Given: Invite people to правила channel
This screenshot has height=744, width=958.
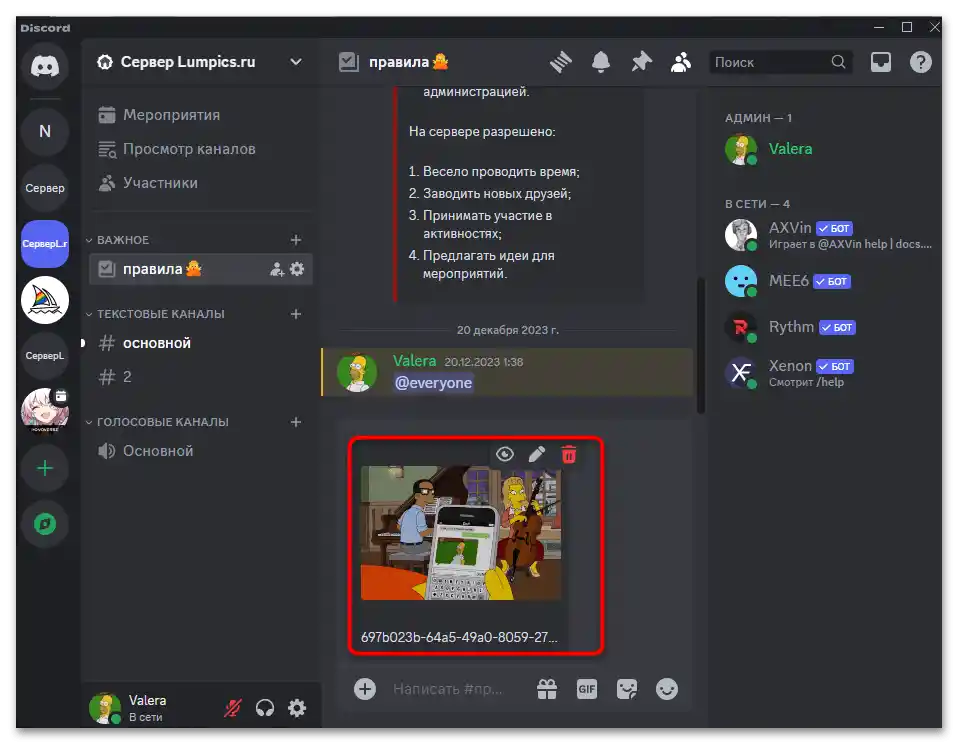Looking at the screenshot, I should [277, 269].
